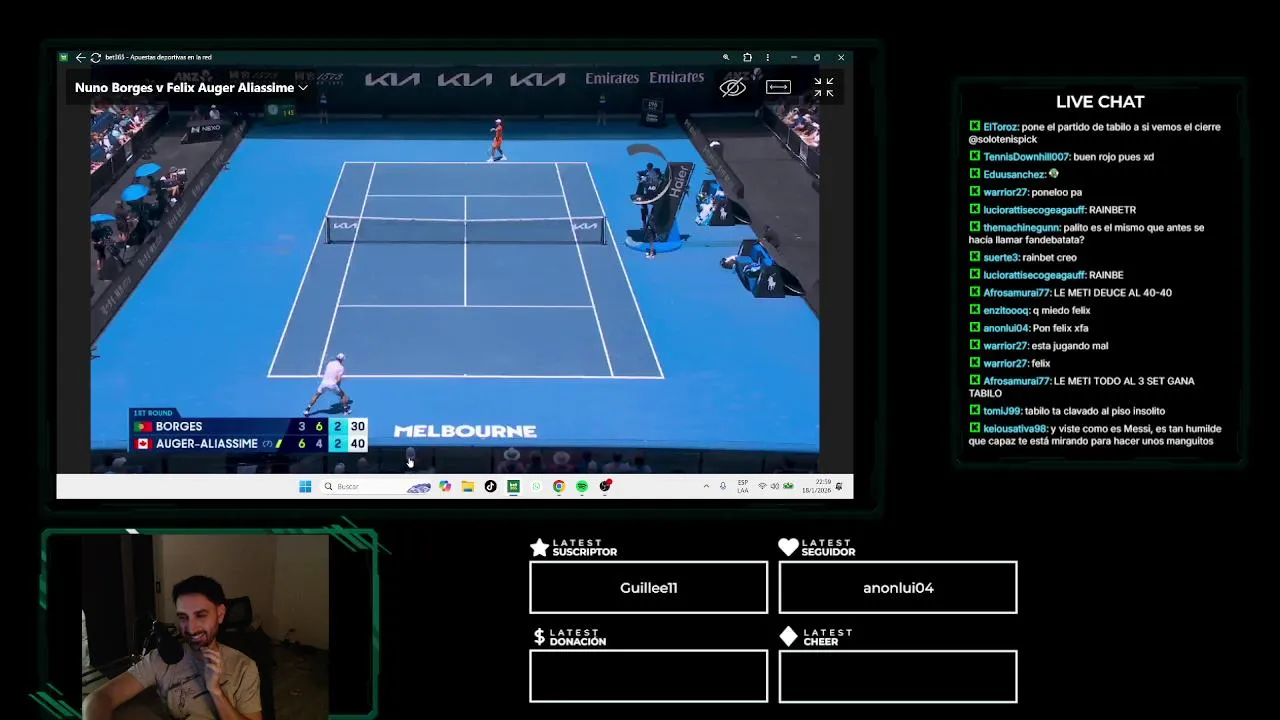Click the BORGES name on scoreboard
Image resolution: width=1280 pixels, height=720 pixels.
[179, 427]
